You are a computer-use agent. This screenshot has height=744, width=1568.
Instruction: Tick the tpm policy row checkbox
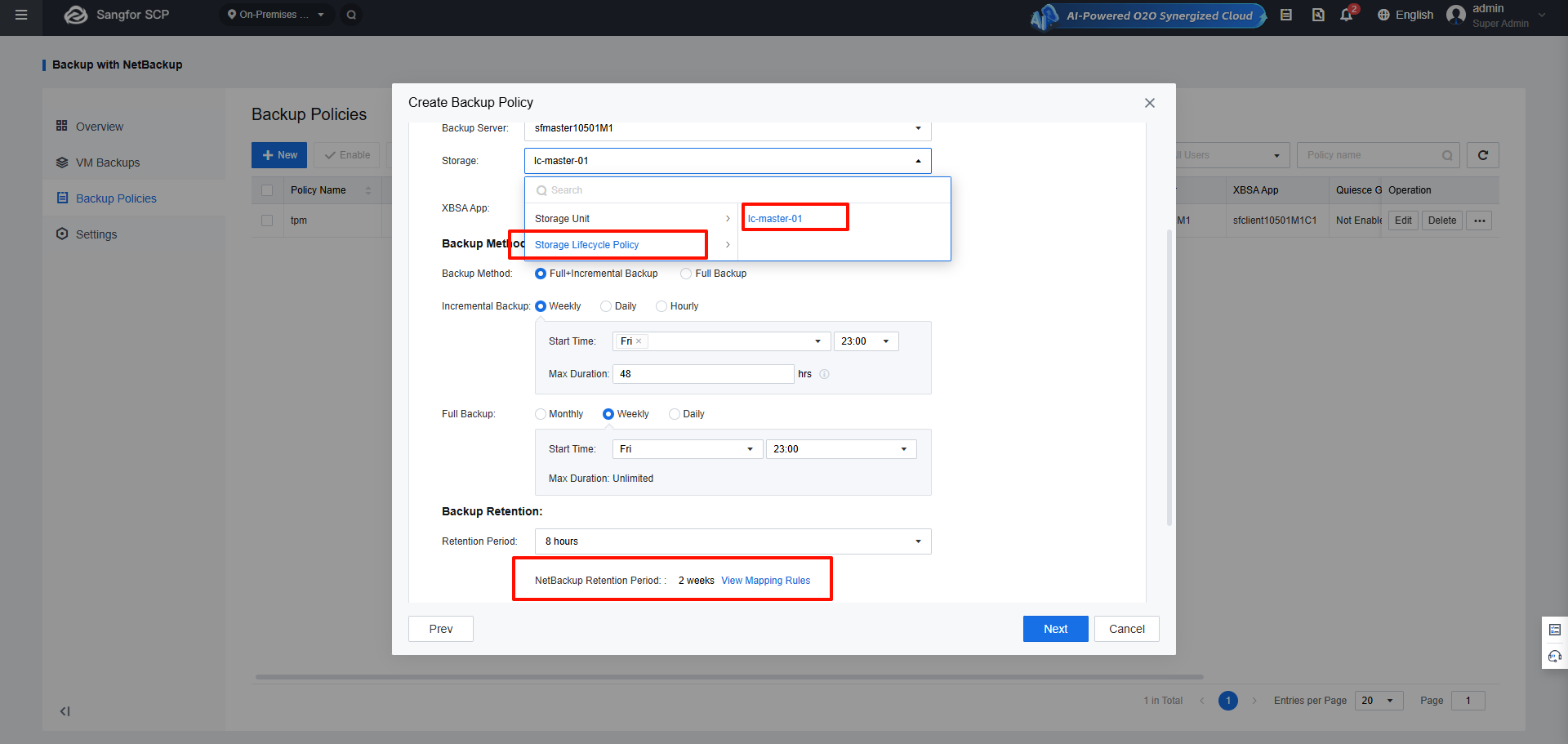[x=267, y=221]
